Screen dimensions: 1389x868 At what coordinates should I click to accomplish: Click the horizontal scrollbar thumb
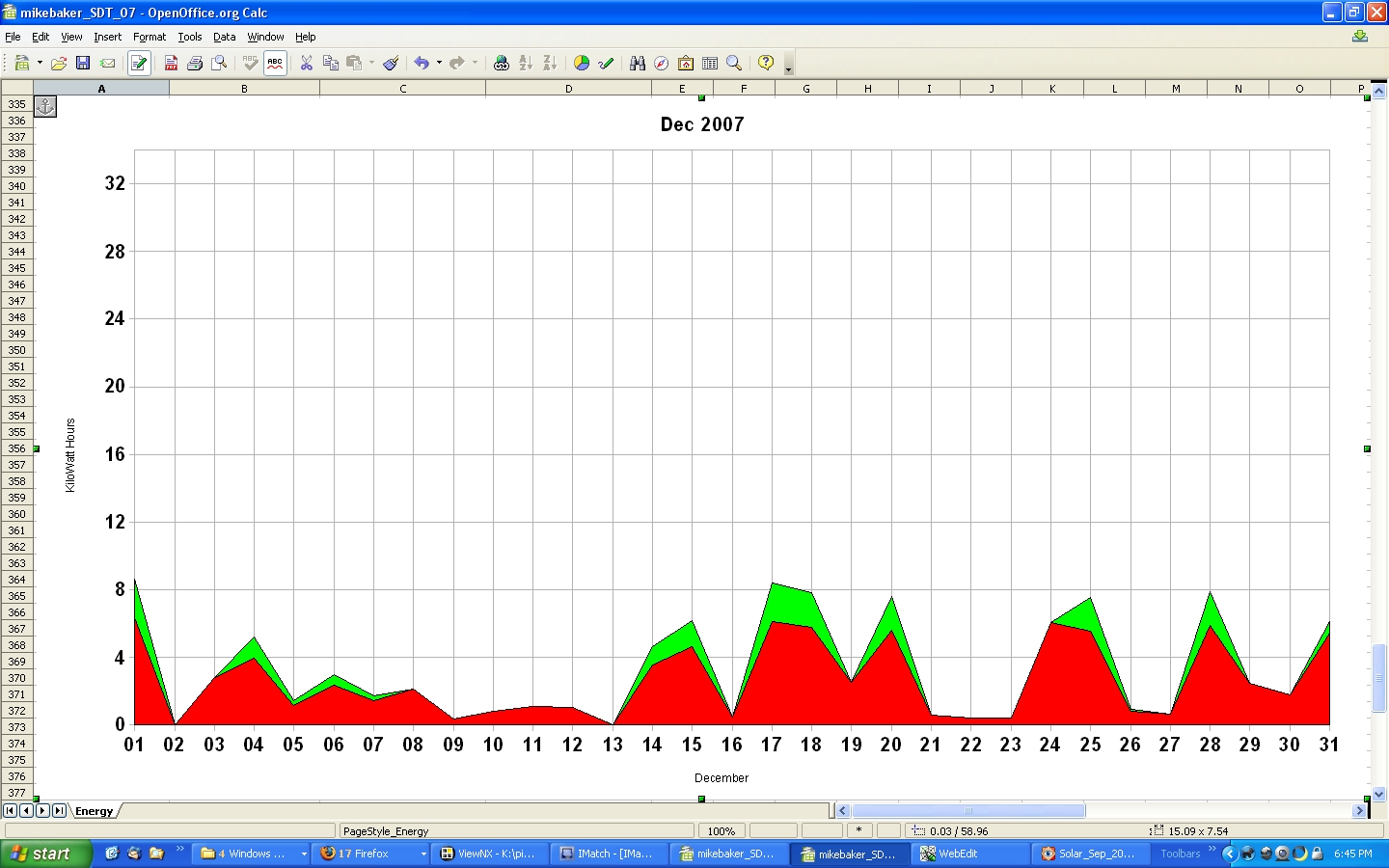pos(968,811)
